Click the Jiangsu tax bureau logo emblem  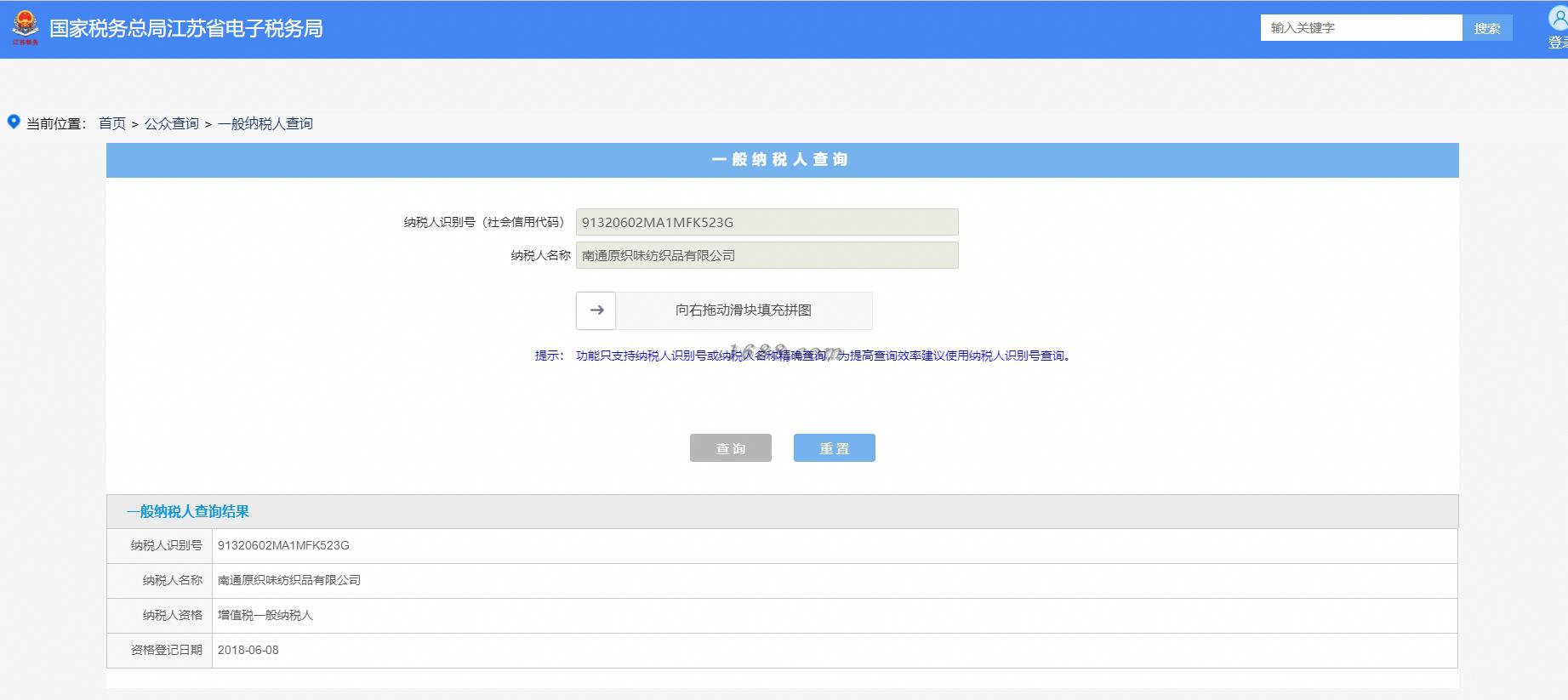click(26, 27)
